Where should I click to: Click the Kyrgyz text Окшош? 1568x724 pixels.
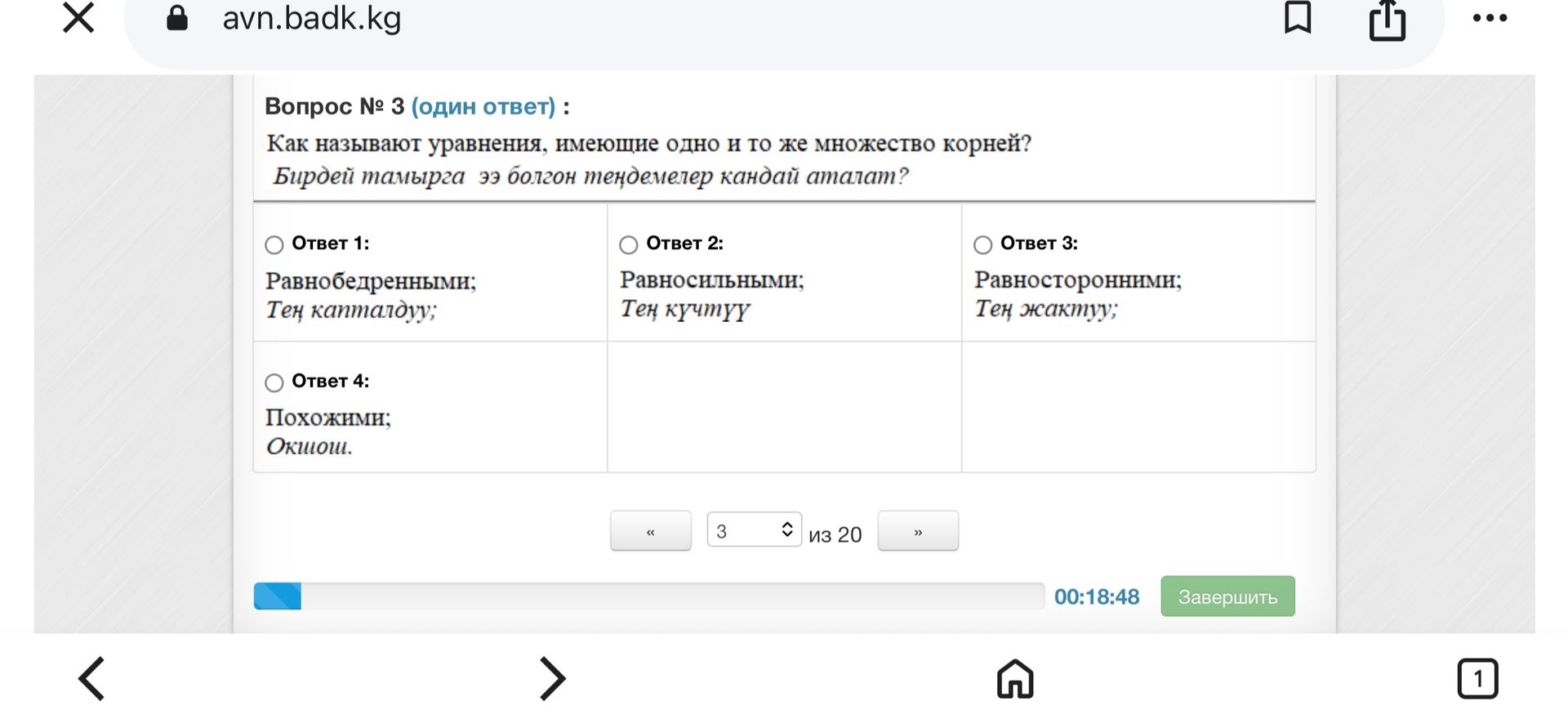click(310, 446)
